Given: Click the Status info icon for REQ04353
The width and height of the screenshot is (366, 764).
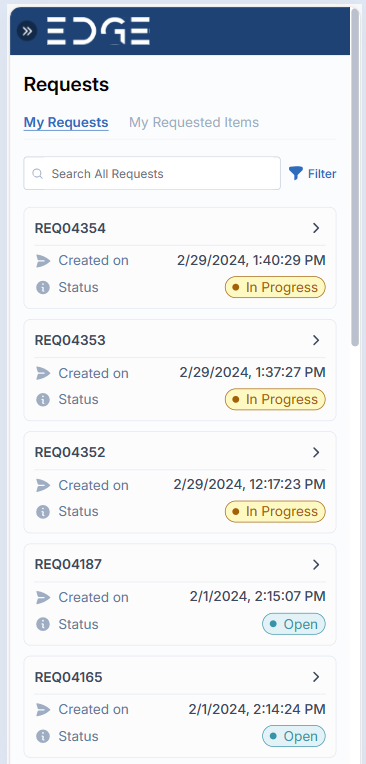Looking at the screenshot, I should coord(43,400).
